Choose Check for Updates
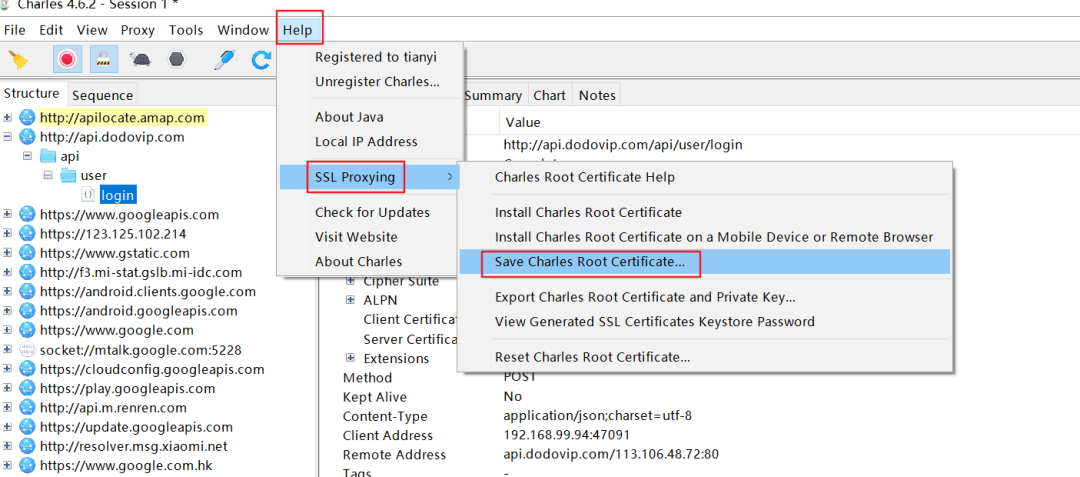The height and width of the screenshot is (477, 1080). [370, 213]
